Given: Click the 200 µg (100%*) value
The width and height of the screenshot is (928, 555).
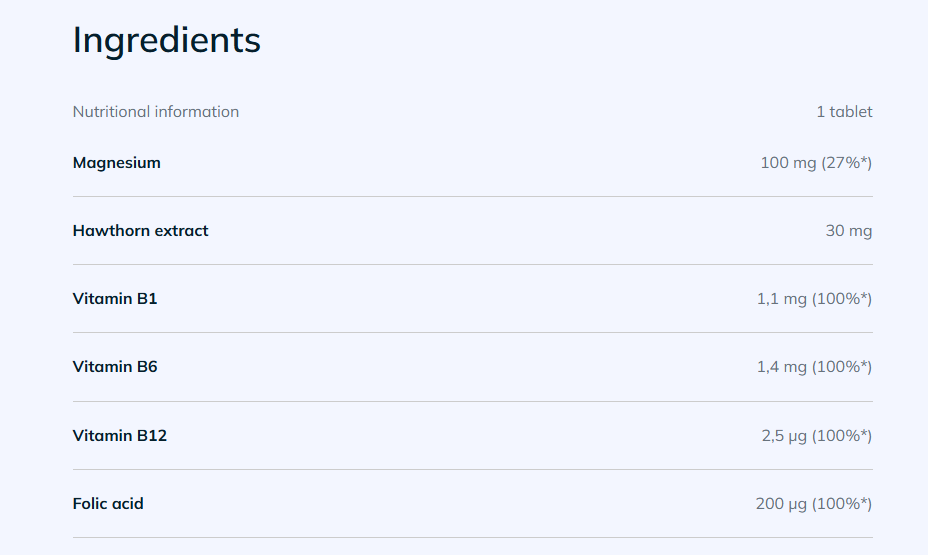Looking at the screenshot, I should [x=814, y=504].
